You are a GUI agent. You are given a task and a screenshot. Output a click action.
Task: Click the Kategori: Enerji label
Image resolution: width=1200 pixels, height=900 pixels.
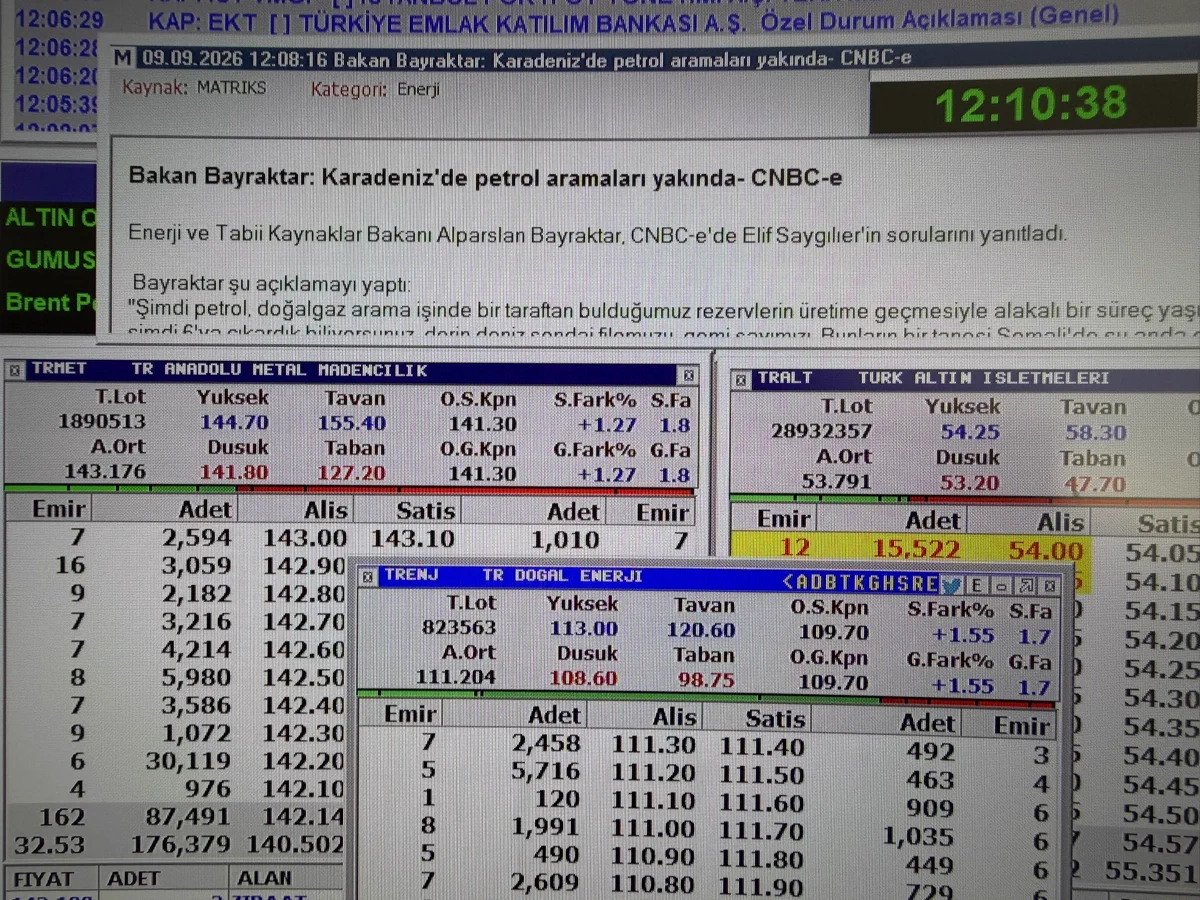tap(375, 89)
